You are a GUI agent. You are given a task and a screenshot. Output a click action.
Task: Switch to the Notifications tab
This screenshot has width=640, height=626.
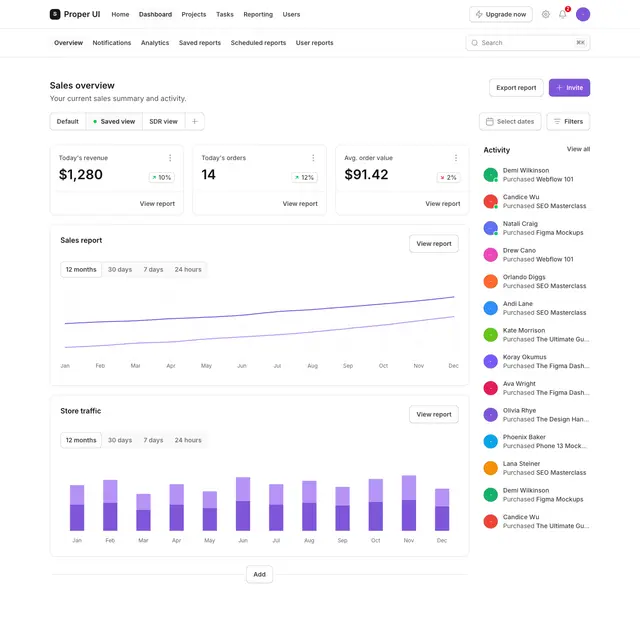(112, 42)
